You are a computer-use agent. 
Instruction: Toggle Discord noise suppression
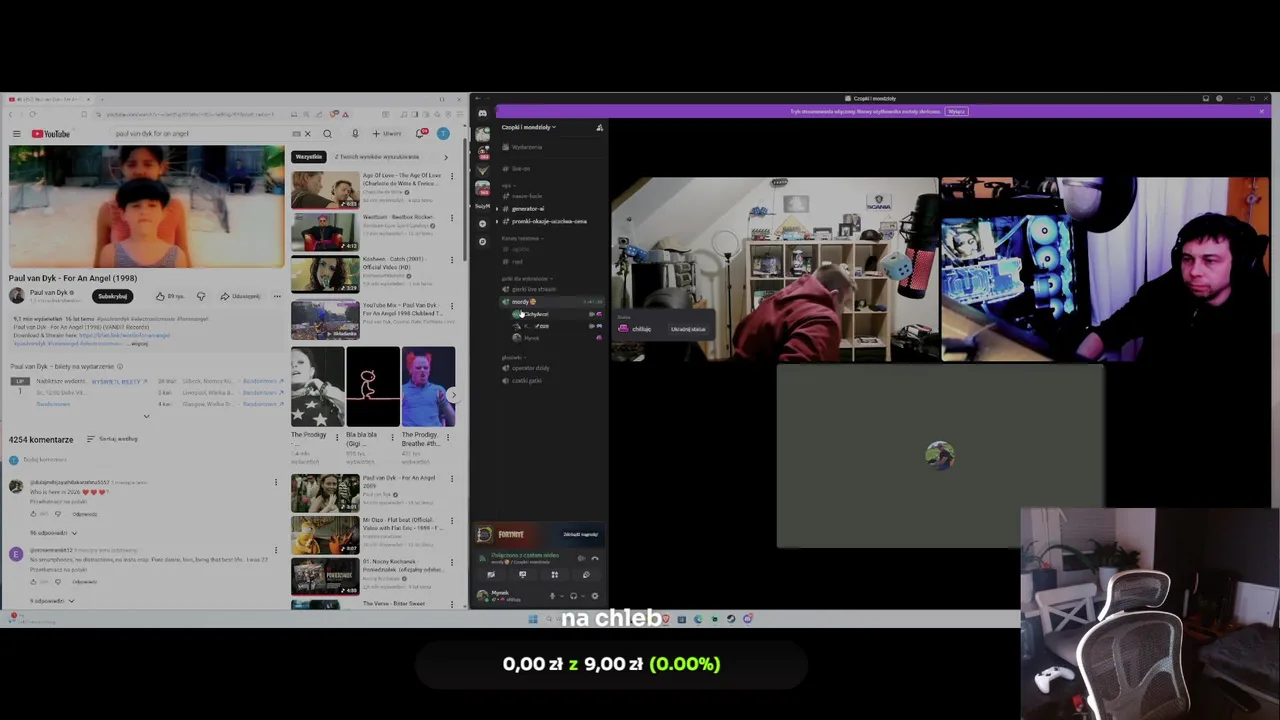(581, 558)
